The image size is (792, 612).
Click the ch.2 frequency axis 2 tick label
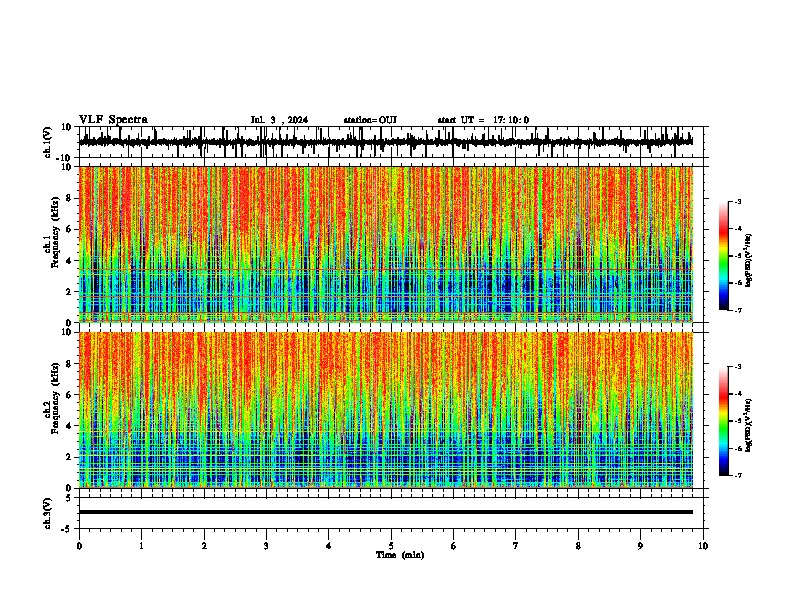tap(69, 457)
